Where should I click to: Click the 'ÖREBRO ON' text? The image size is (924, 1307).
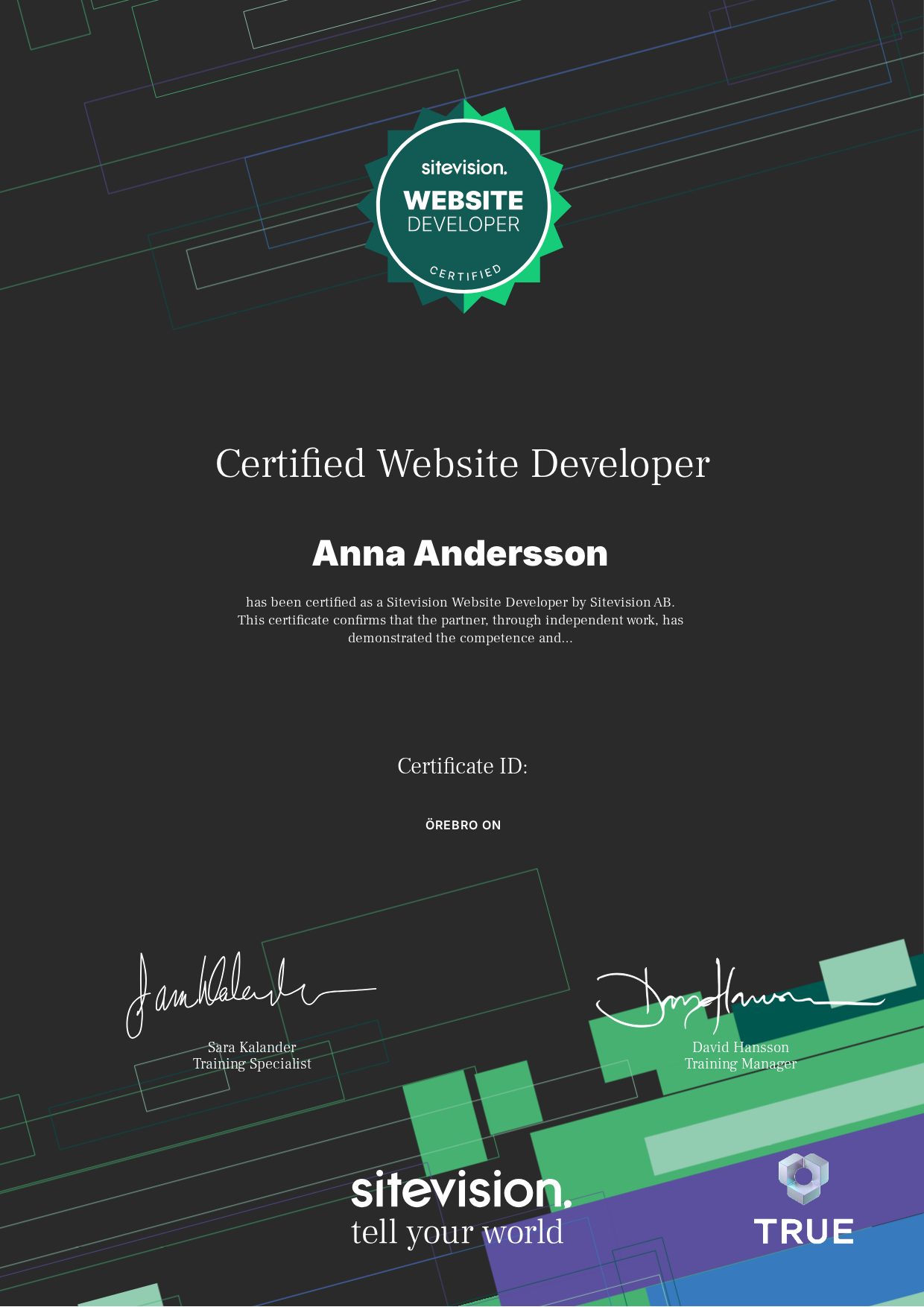[463, 825]
